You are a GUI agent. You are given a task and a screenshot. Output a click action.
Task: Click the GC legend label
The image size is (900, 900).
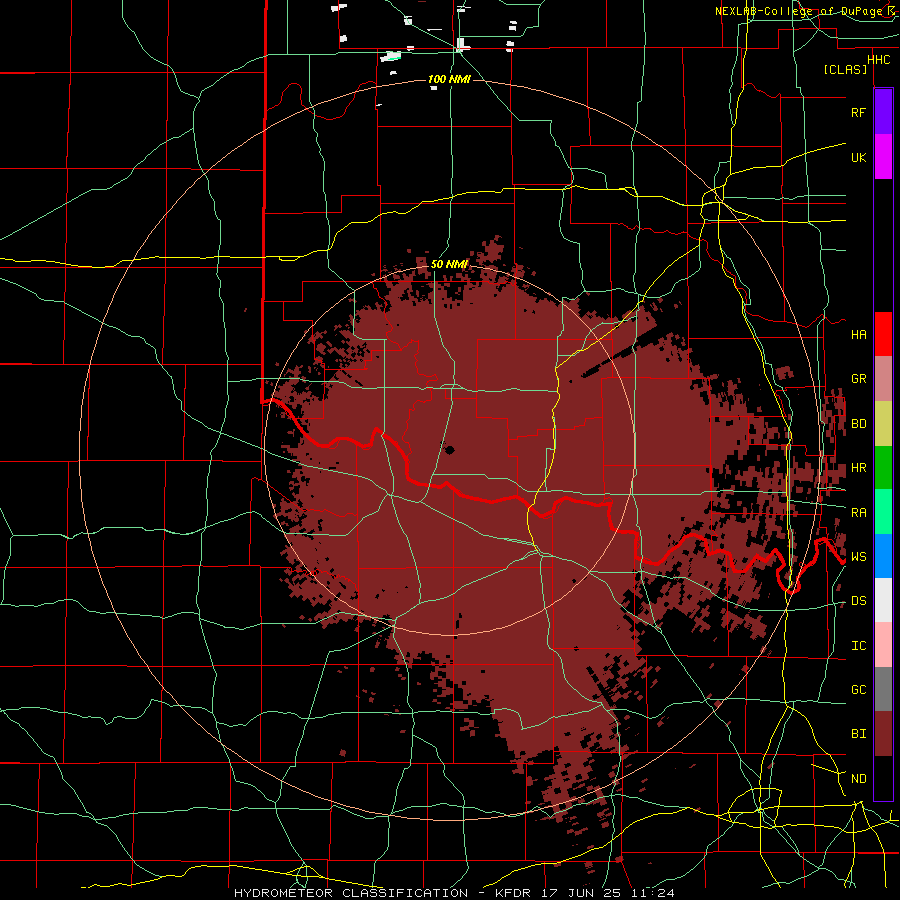(858, 689)
